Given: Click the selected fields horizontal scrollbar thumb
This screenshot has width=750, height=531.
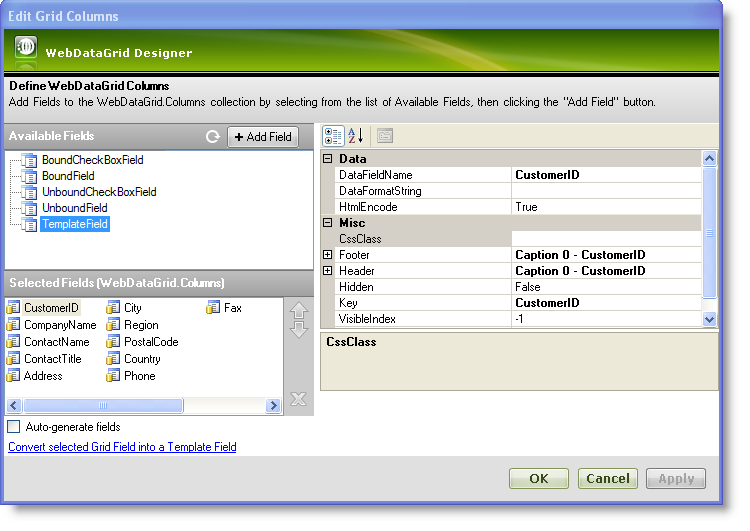Looking at the screenshot, I should pyautogui.click(x=103, y=405).
